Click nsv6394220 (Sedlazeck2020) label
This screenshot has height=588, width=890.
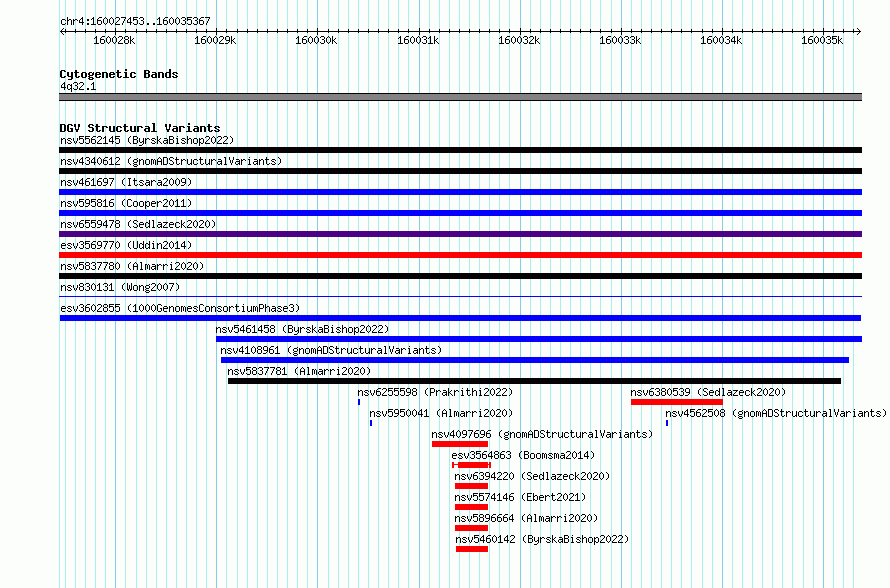click(532, 476)
